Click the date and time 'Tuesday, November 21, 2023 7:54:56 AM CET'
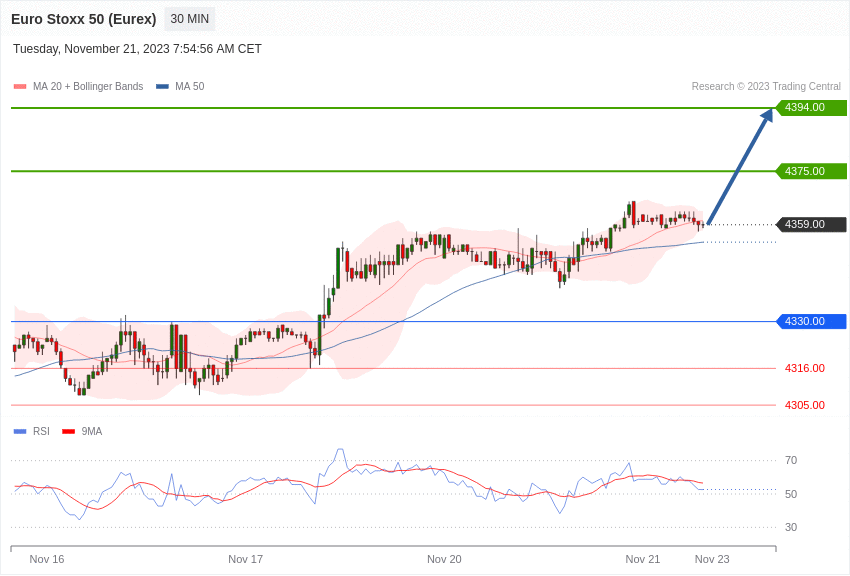The image size is (850, 576). coord(137,49)
